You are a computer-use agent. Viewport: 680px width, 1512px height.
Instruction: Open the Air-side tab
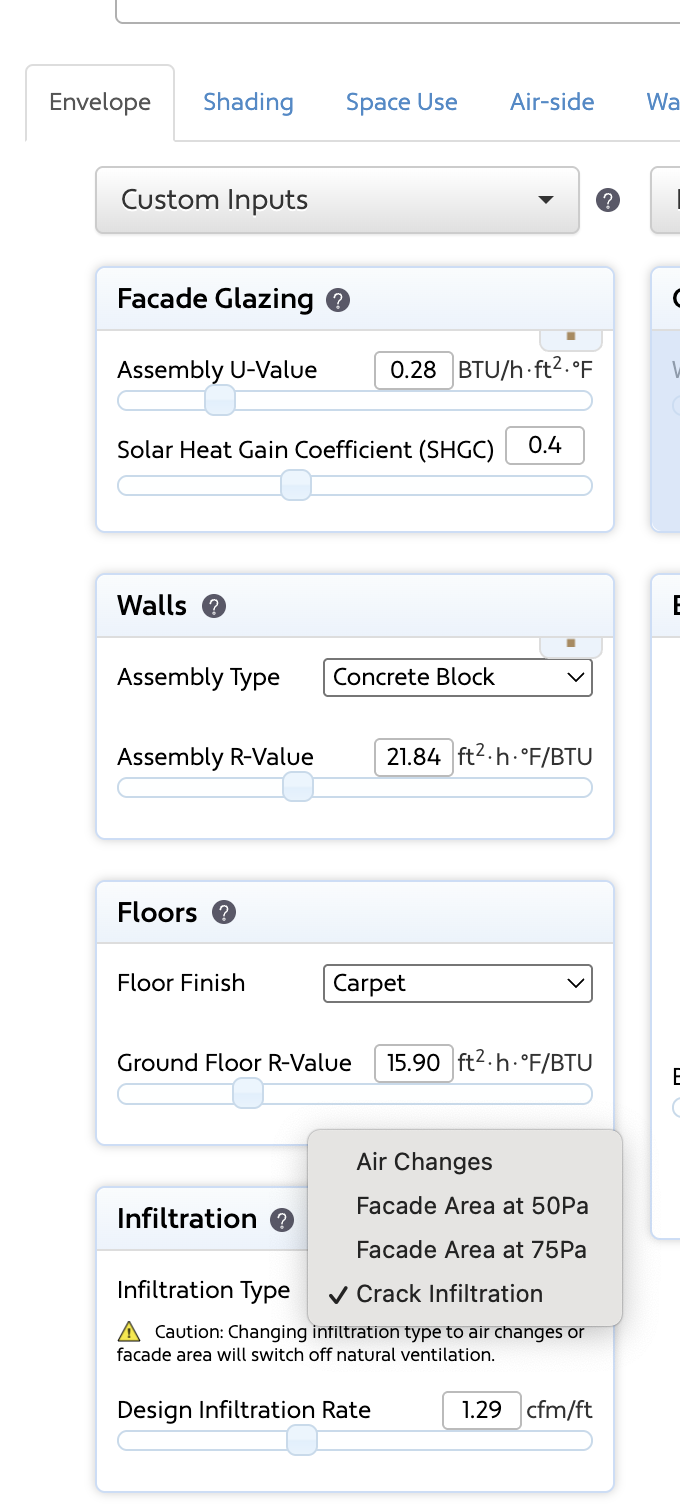coord(552,102)
